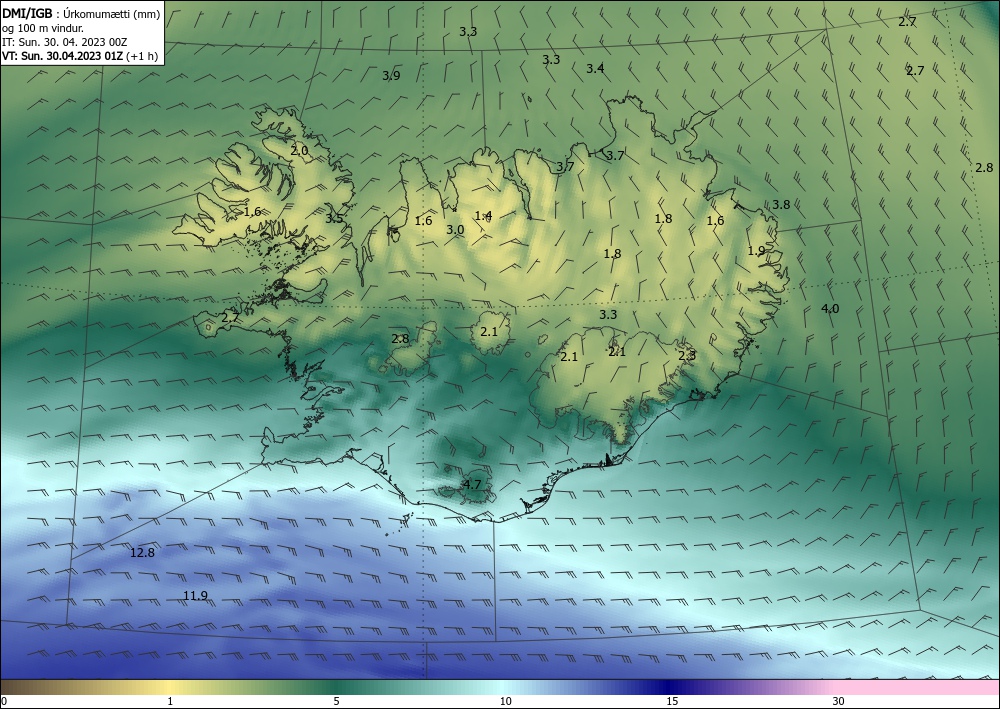Image resolution: width=1000 pixels, height=709 pixels.
Task: Click the 2.3 value label
Action: pos(687,356)
